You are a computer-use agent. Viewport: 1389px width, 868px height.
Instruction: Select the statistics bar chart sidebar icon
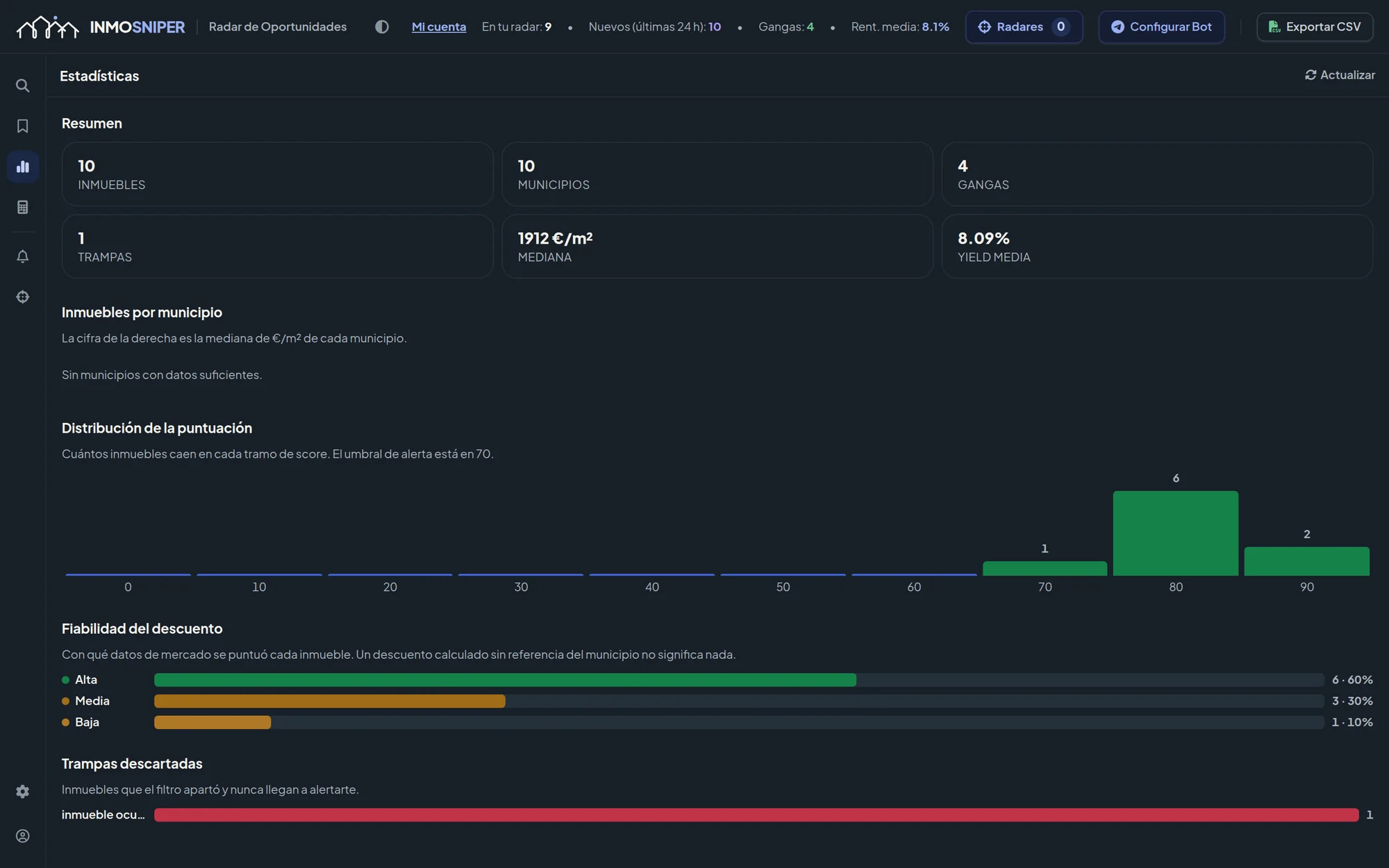pyautogui.click(x=22, y=167)
